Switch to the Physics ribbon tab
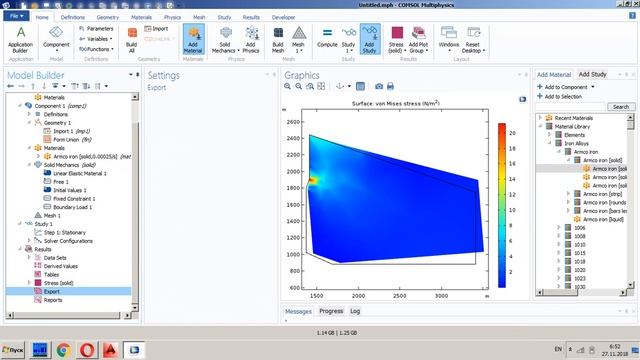This screenshot has width=640, height=360. pos(172,17)
